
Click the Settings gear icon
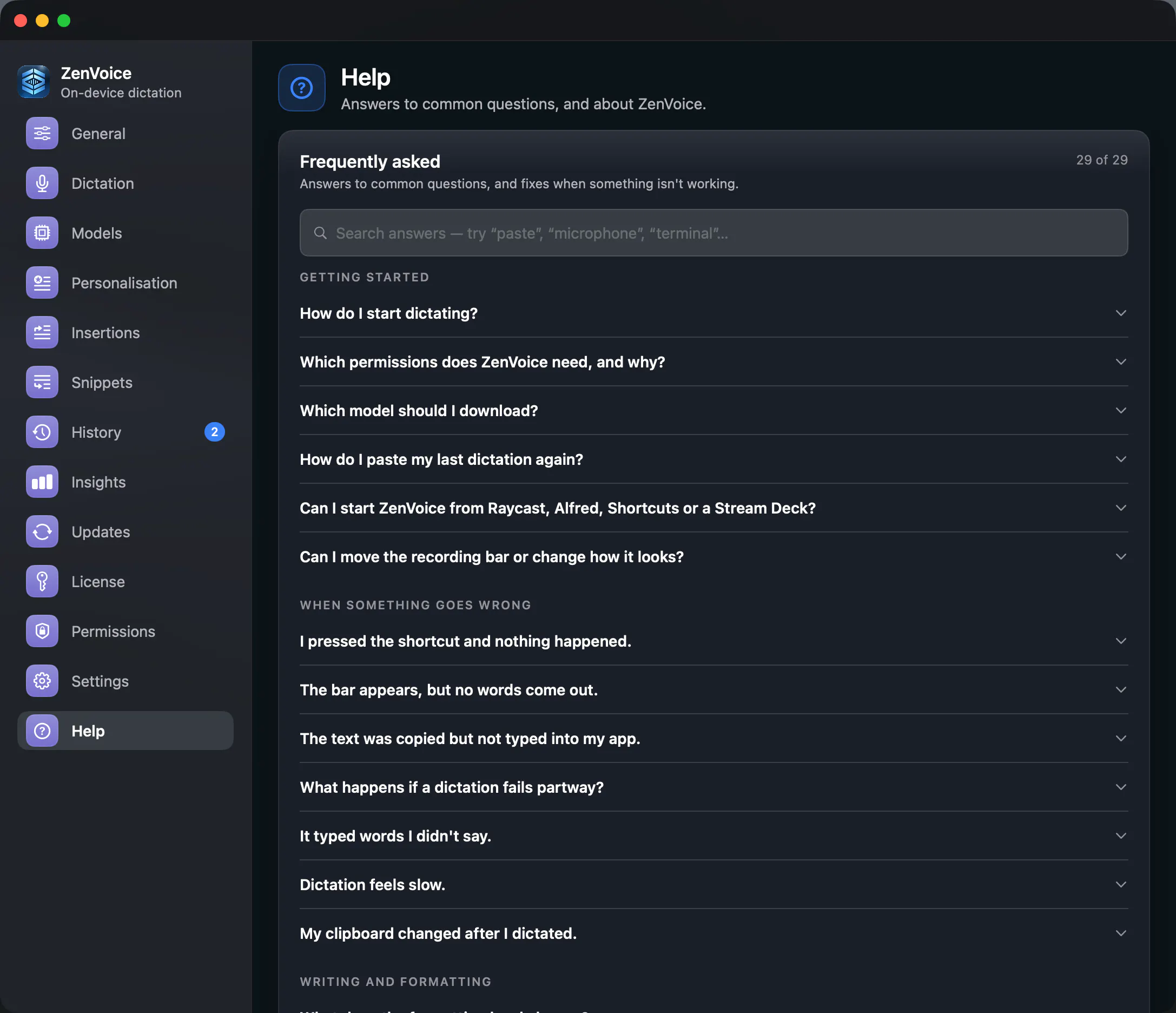pos(42,681)
